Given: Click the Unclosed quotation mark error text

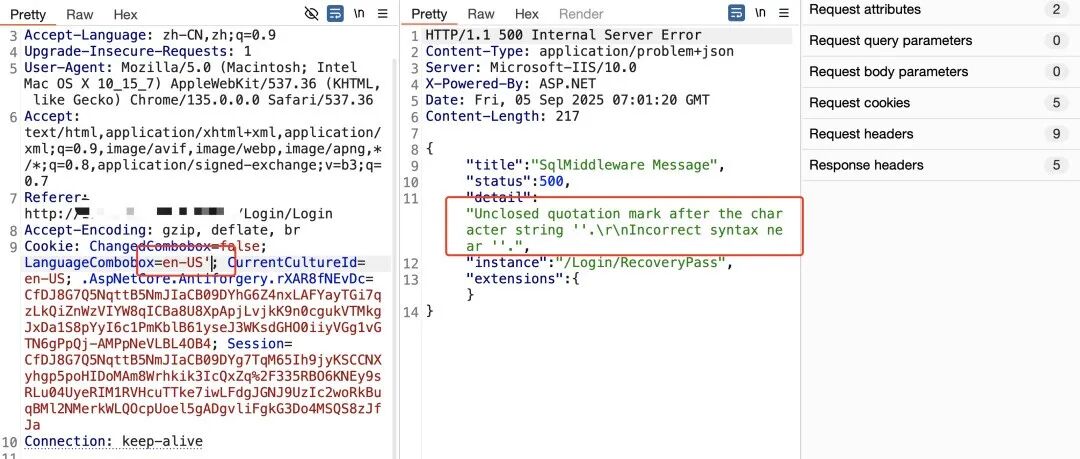Looking at the screenshot, I should pyautogui.click(x=624, y=230).
